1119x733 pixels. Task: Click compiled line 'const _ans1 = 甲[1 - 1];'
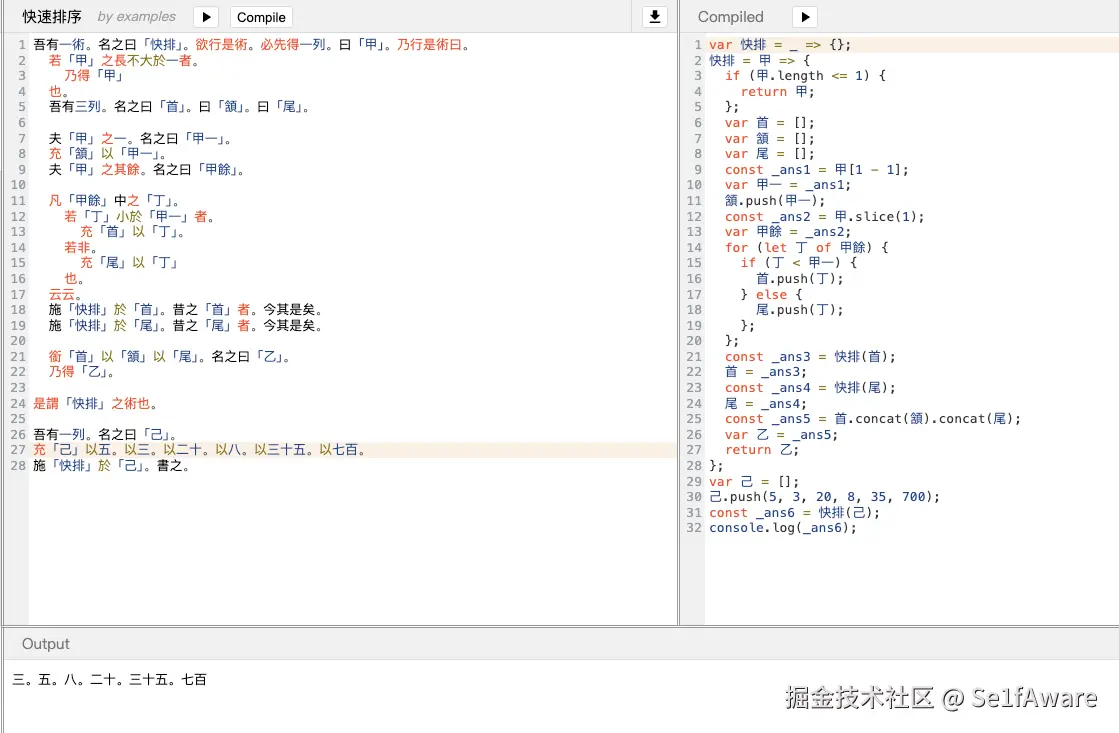click(816, 169)
